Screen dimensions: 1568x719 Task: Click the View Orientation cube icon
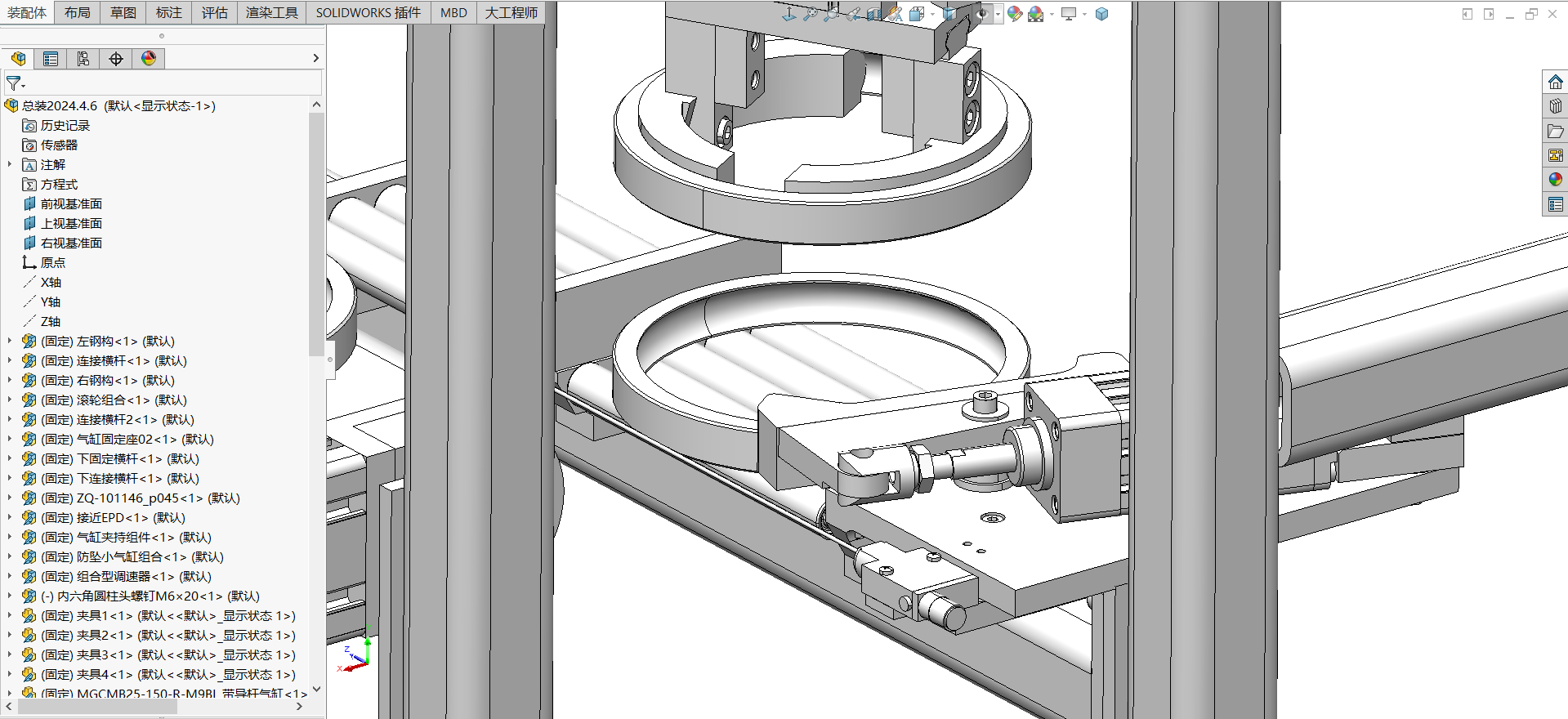point(916,14)
